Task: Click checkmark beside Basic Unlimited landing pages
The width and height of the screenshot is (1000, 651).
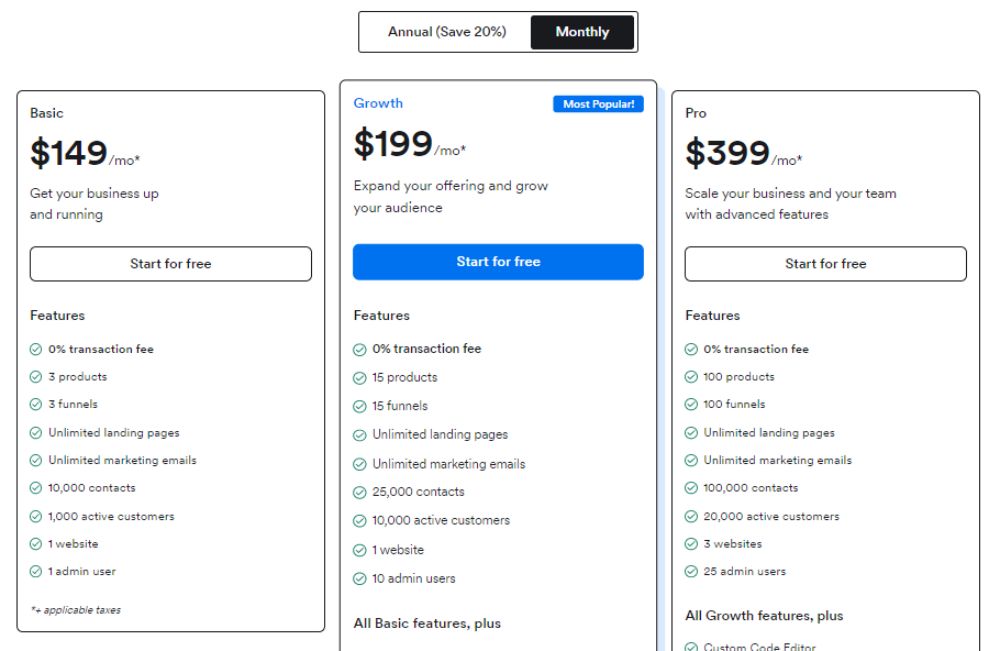Action: click(x=36, y=433)
